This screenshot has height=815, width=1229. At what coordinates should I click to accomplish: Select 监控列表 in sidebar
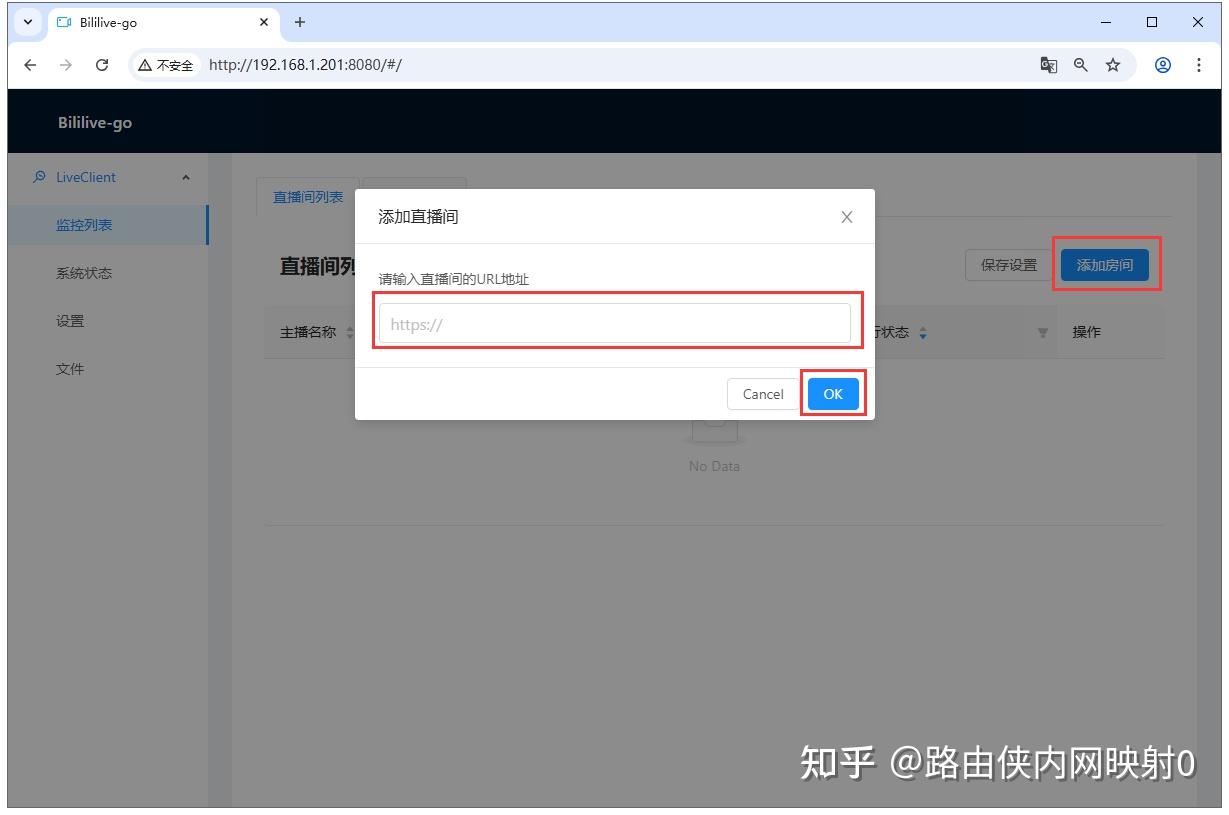click(84, 225)
